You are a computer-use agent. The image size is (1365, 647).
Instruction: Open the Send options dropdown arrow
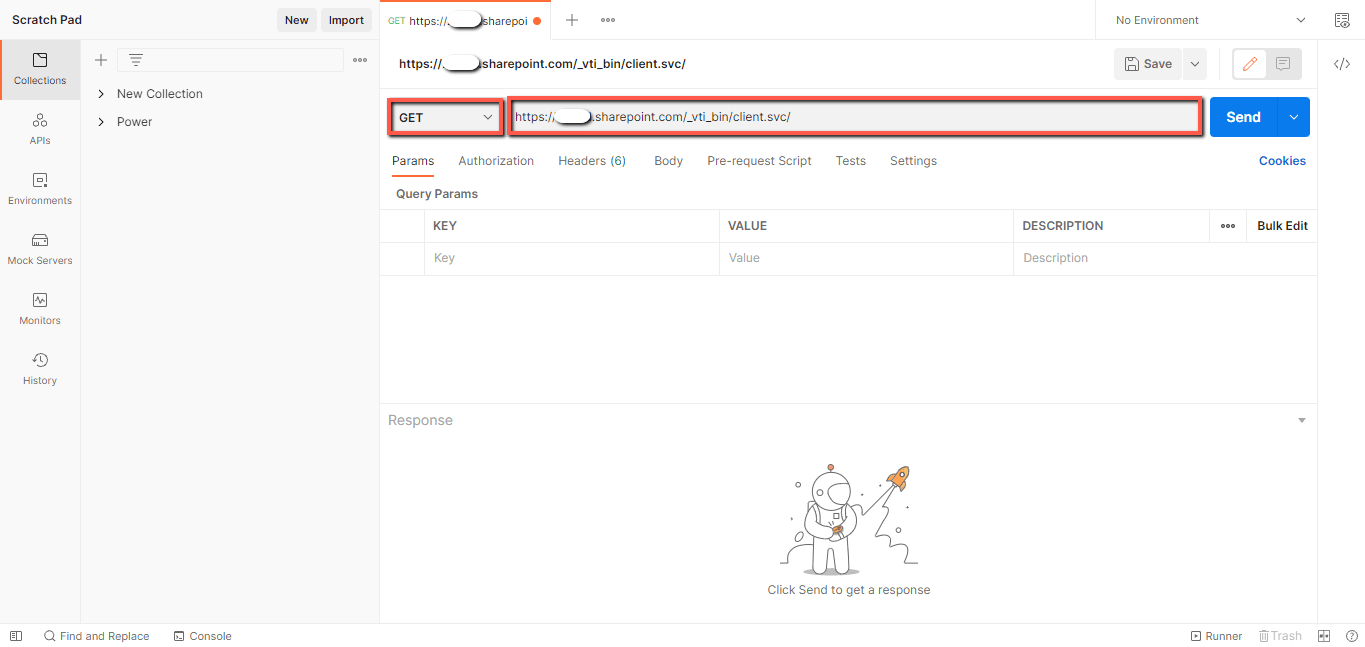click(x=1293, y=117)
